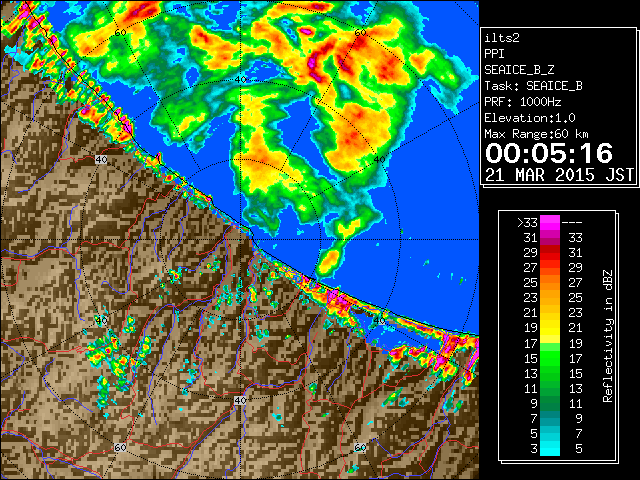Click the radar site name 'ilts2'
The width and height of the screenshot is (640, 480).
point(502,38)
